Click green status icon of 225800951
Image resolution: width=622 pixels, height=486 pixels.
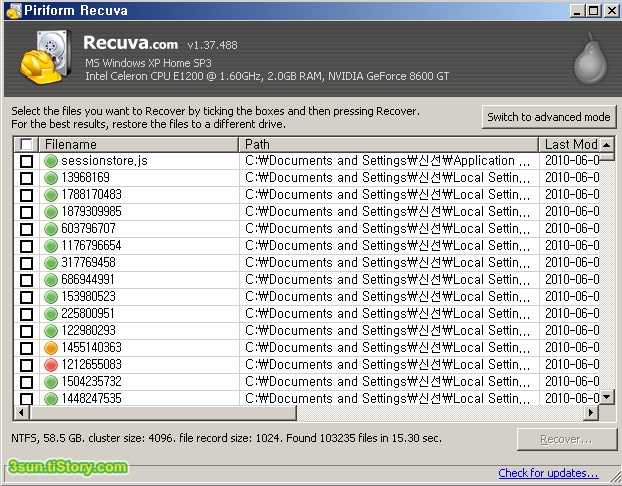[51, 314]
